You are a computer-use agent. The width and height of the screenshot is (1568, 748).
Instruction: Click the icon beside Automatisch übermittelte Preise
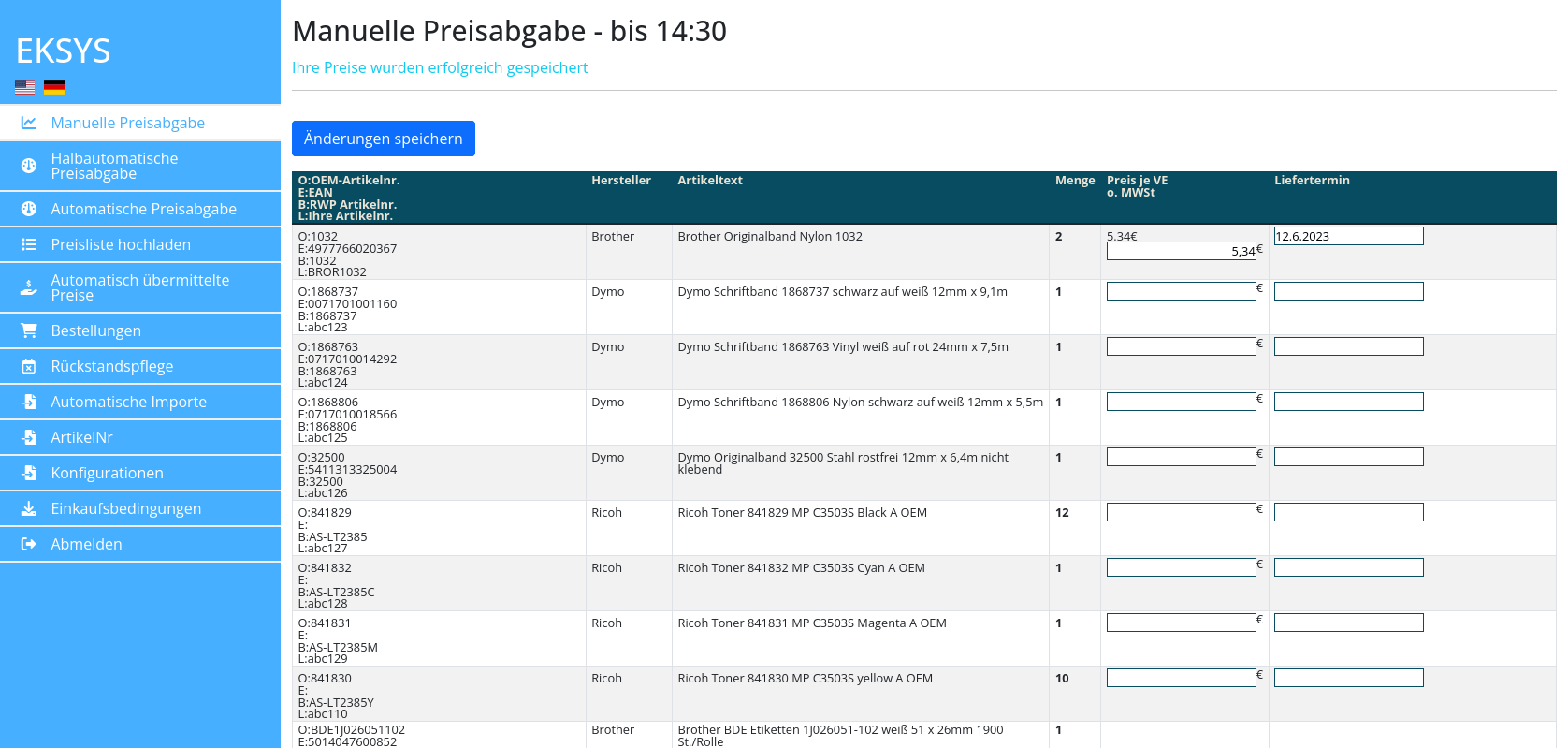[29, 287]
